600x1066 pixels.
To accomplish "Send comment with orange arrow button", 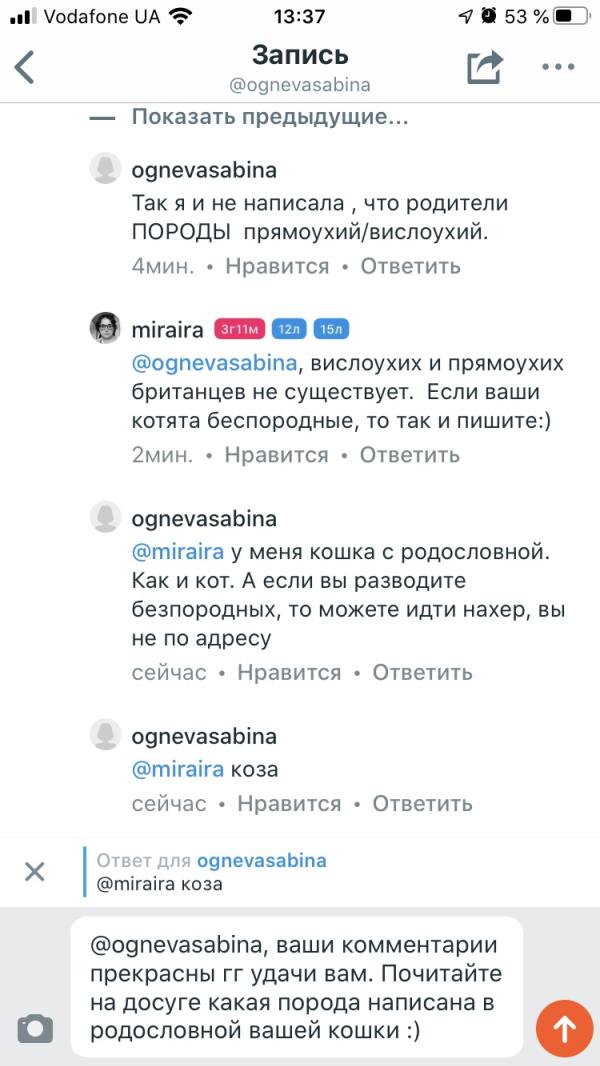I will tap(565, 1027).
